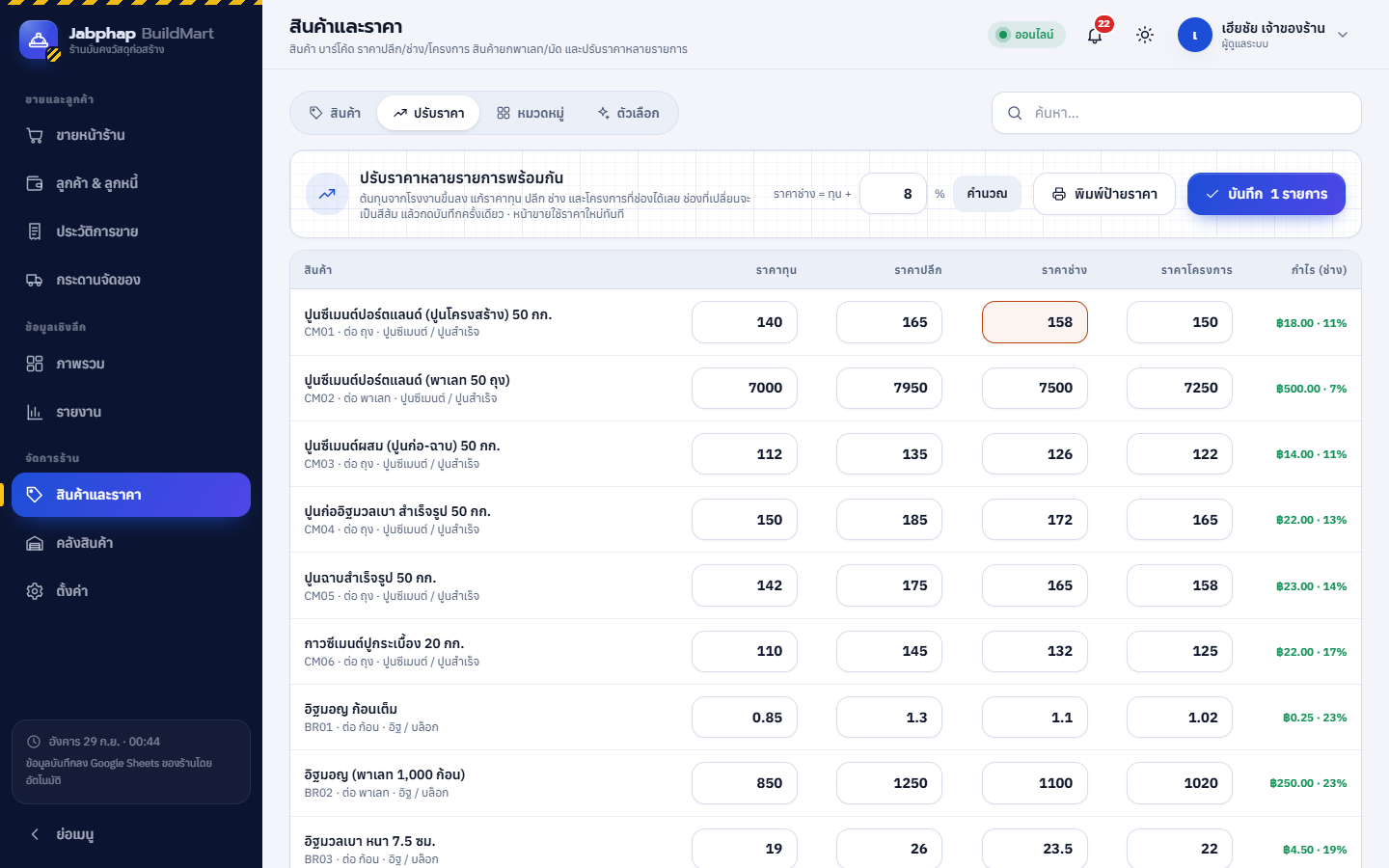Click ราคาช่าง column header

click(1064, 270)
